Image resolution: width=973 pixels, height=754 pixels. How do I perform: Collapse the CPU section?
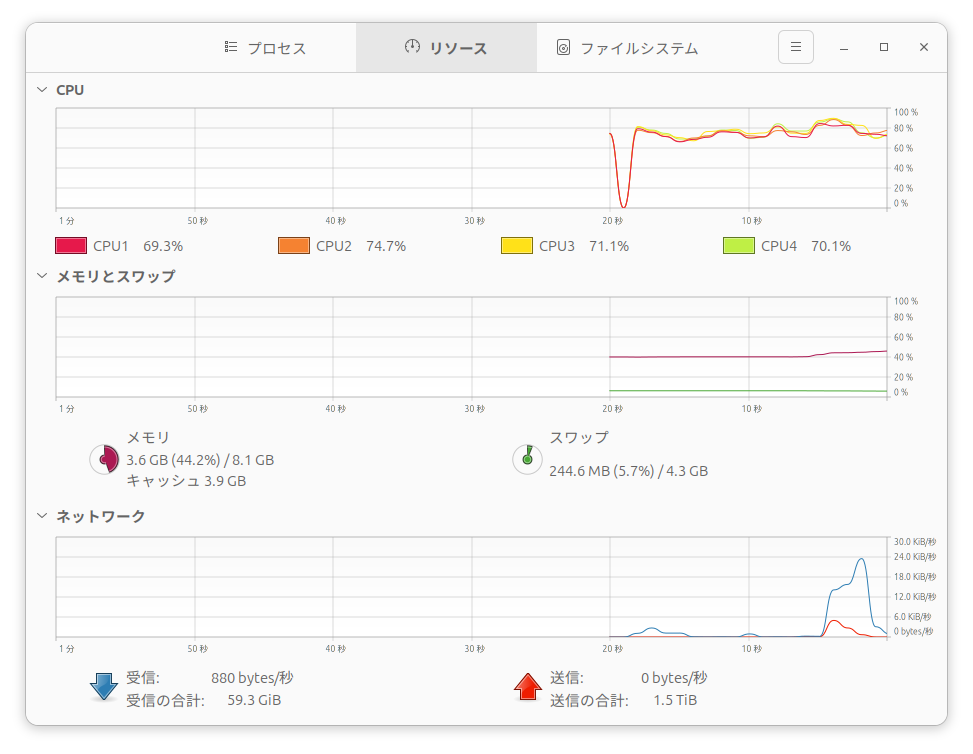click(x=42, y=90)
